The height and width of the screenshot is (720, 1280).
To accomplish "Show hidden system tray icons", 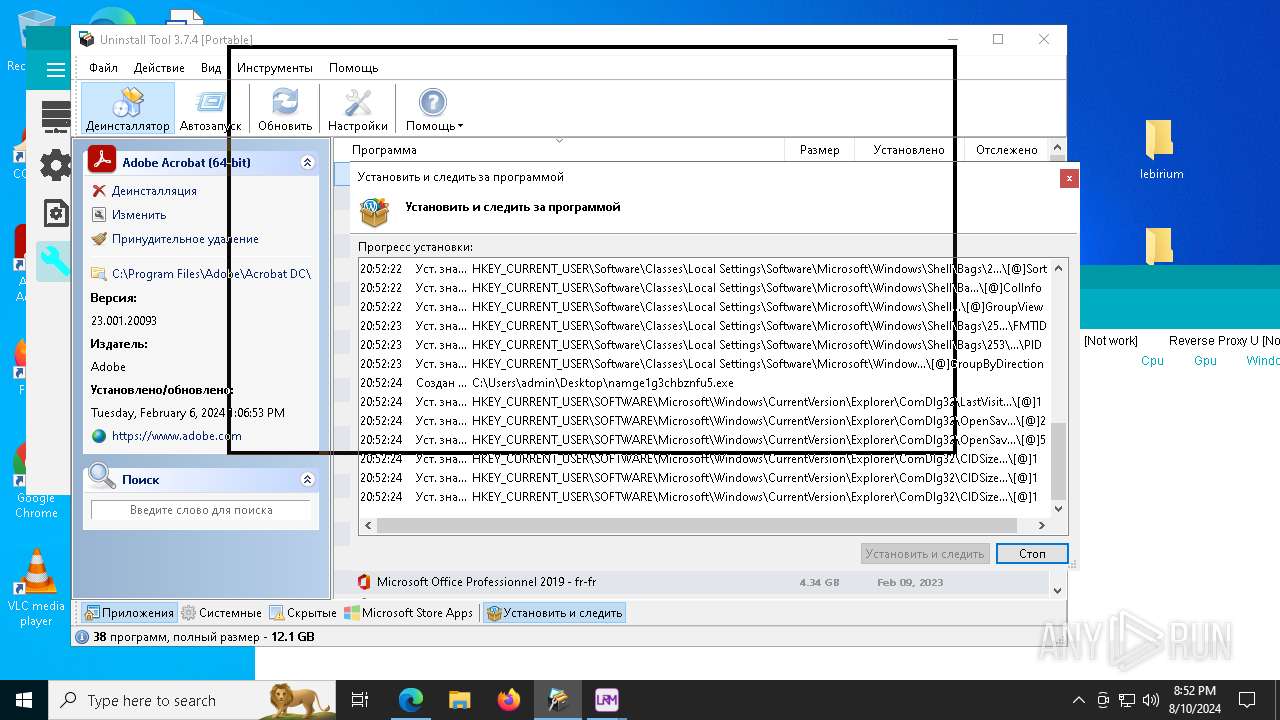I will coord(1078,700).
